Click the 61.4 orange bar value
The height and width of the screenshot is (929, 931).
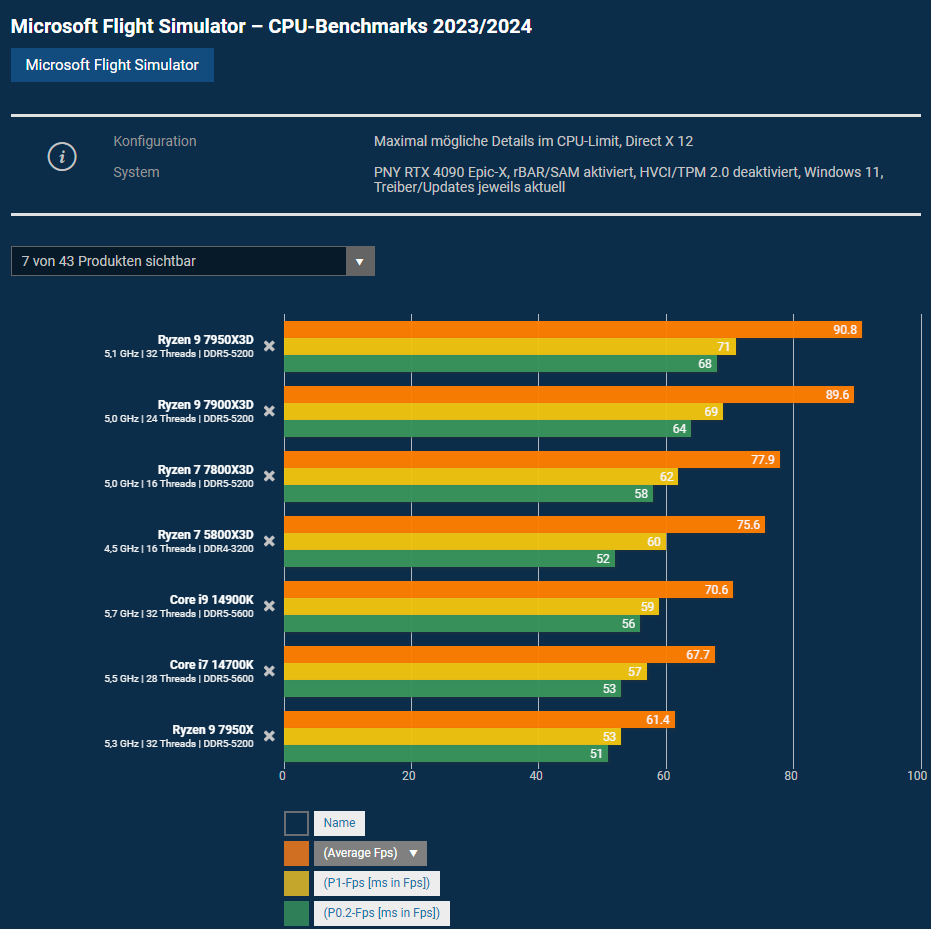[658, 719]
